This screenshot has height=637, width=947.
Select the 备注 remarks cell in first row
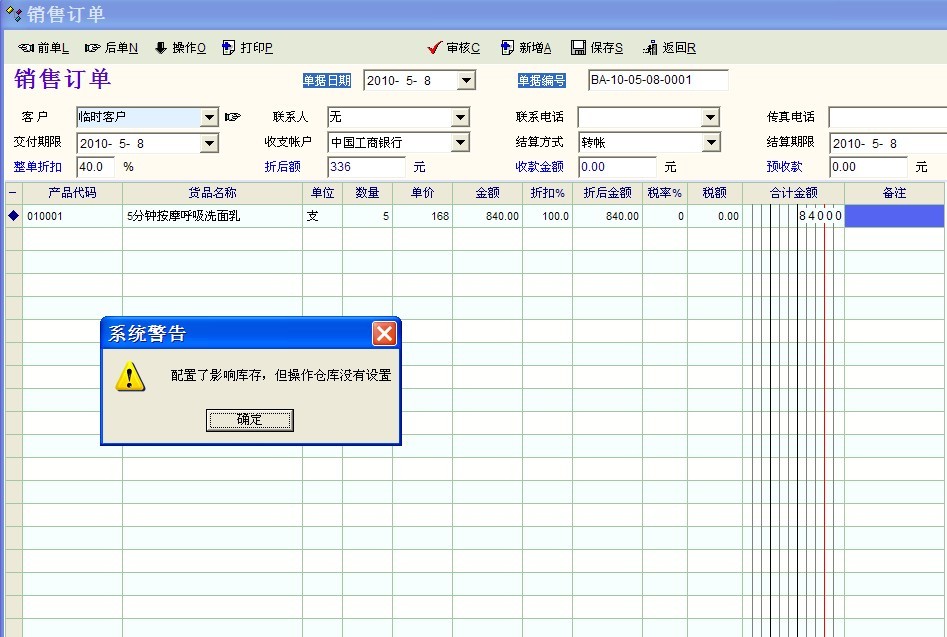coord(894,216)
